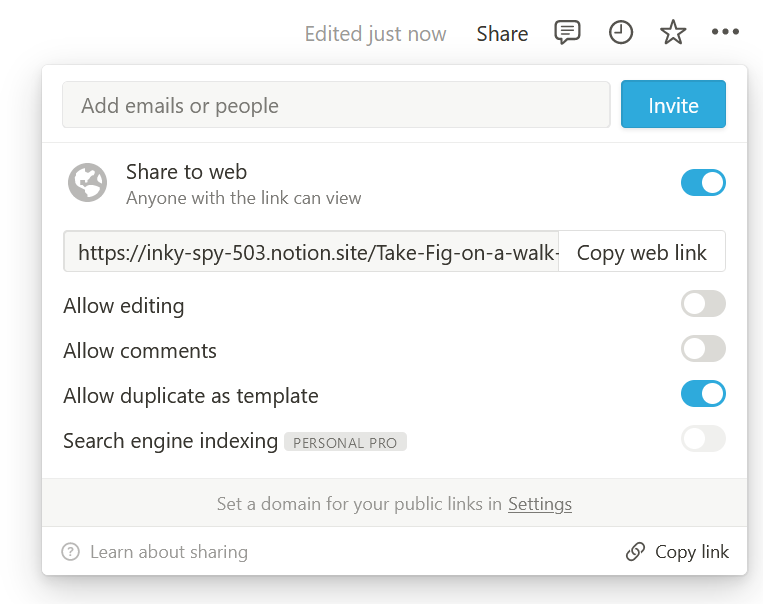Click the chain link icon at bottom
The height and width of the screenshot is (604, 763).
click(635, 552)
